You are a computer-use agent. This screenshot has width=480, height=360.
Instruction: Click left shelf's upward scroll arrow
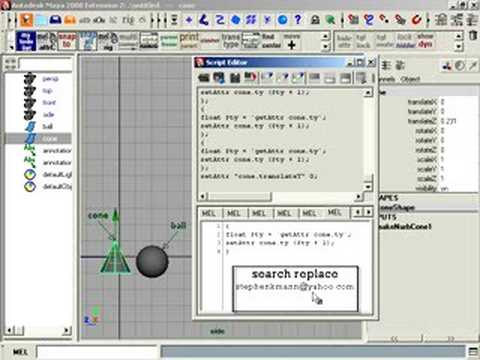click(326, 36)
